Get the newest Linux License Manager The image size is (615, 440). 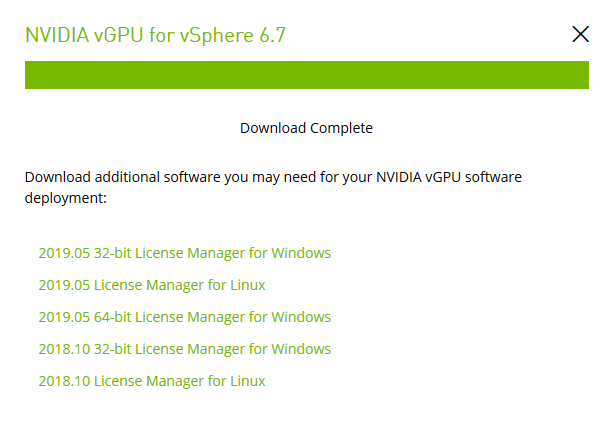(x=152, y=285)
